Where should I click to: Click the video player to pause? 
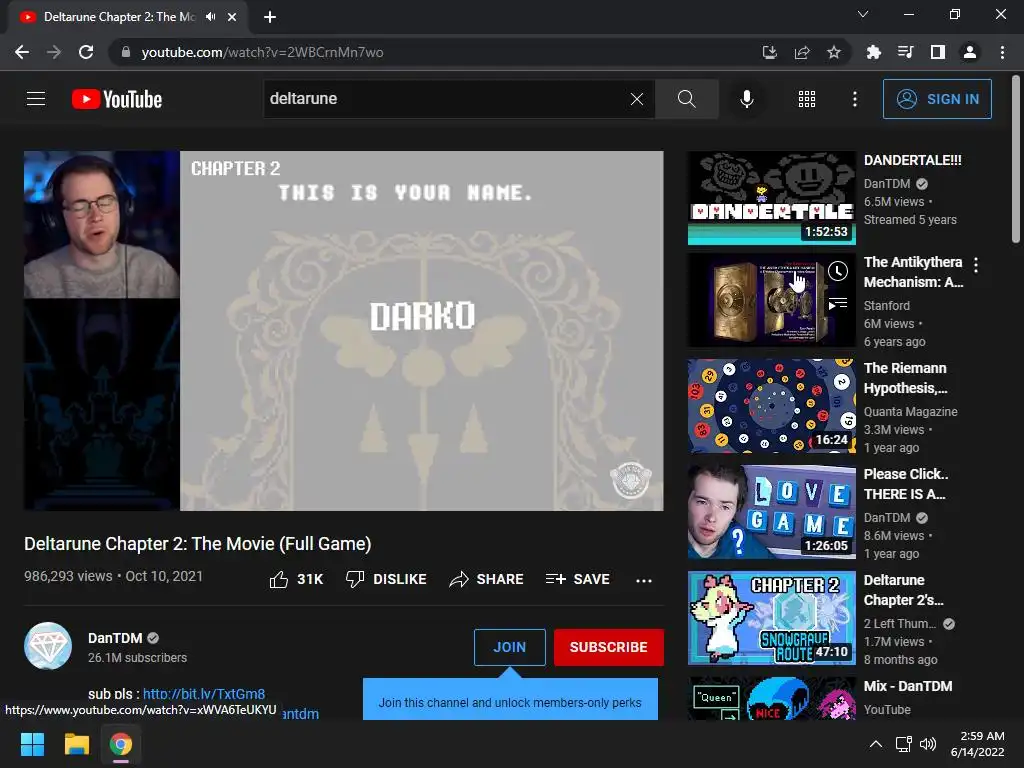(344, 330)
